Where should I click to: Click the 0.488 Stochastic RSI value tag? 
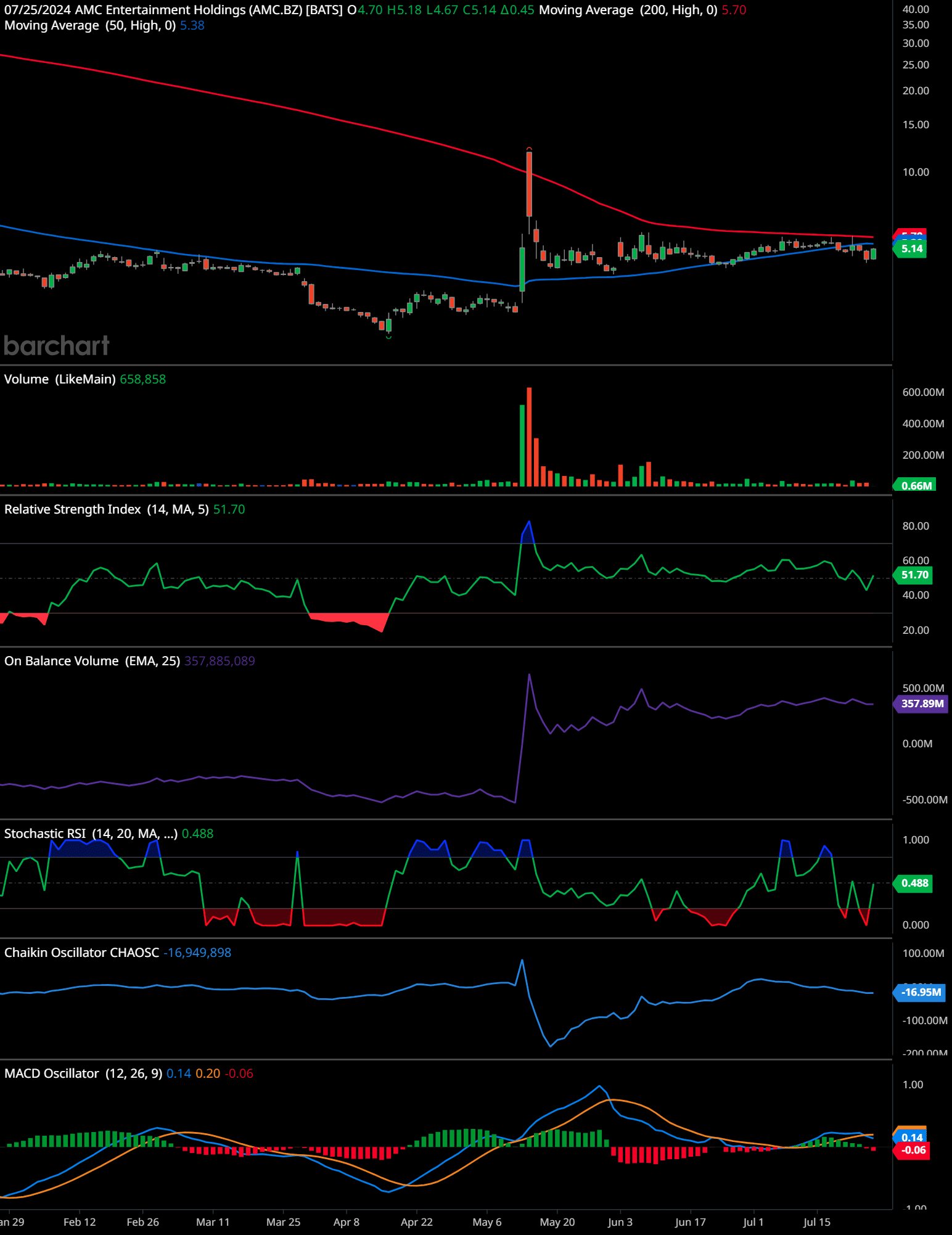(914, 883)
